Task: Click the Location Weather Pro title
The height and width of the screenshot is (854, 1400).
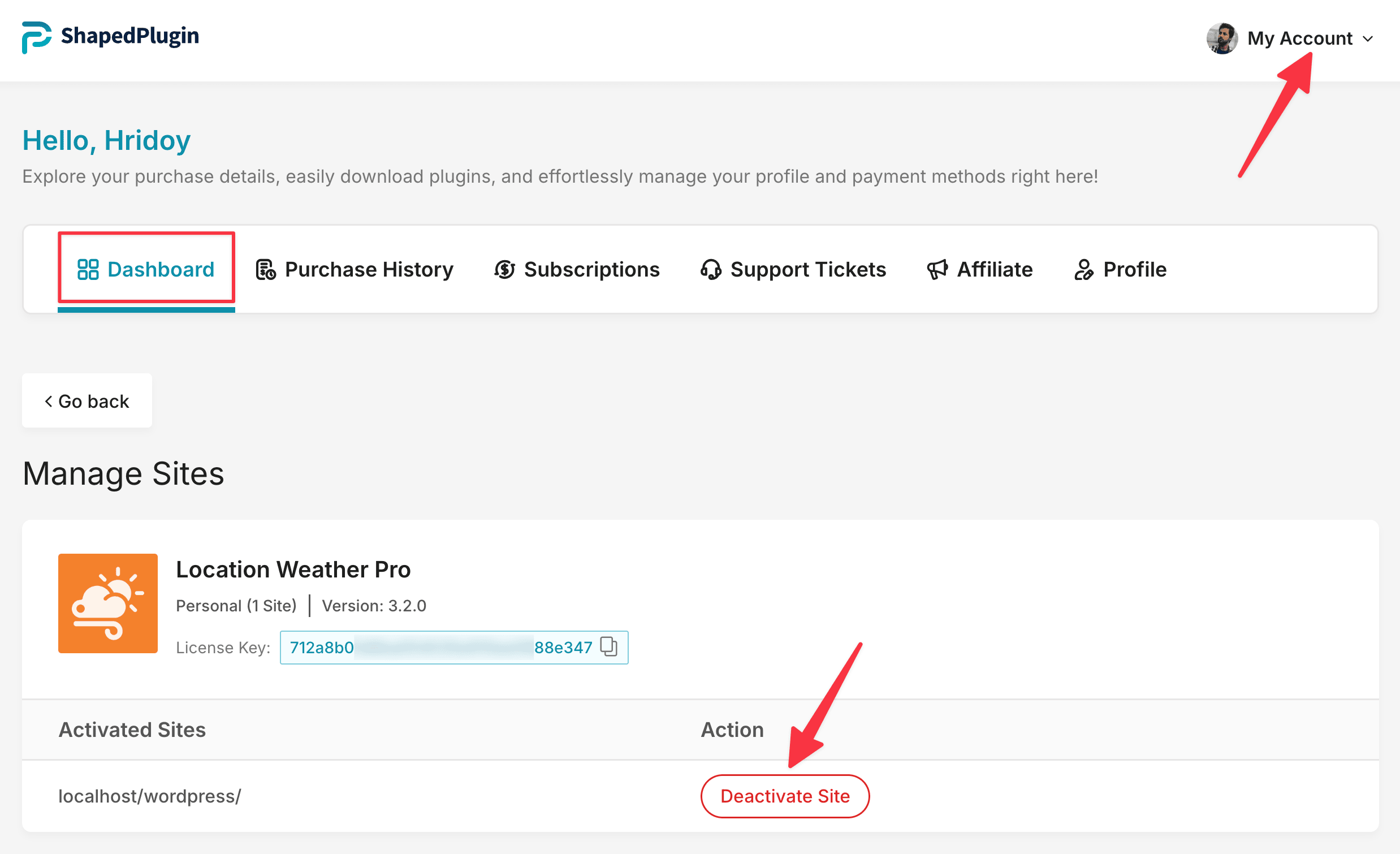Action: coord(293,569)
